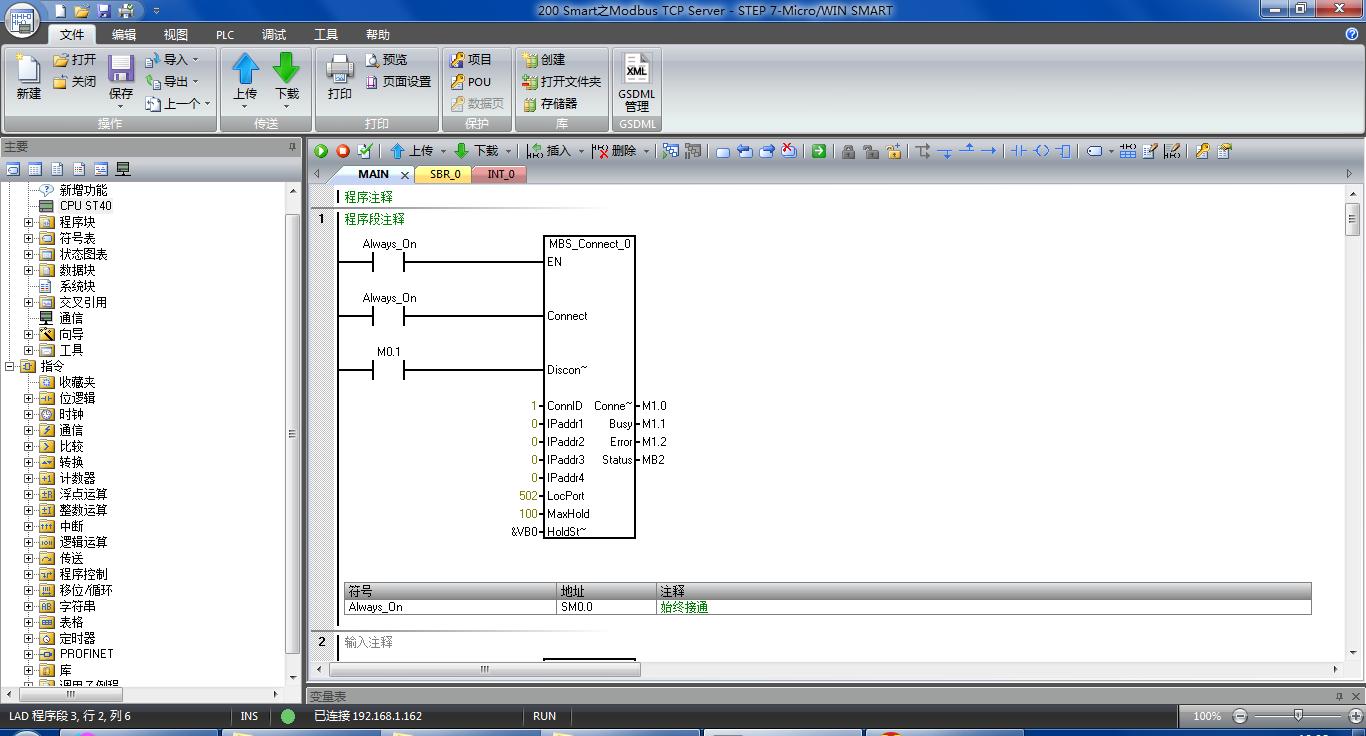Screen dimensions: 1366x736
Task: Expand the 定时器 instruction folder
Action: click(x=29, y=638)
